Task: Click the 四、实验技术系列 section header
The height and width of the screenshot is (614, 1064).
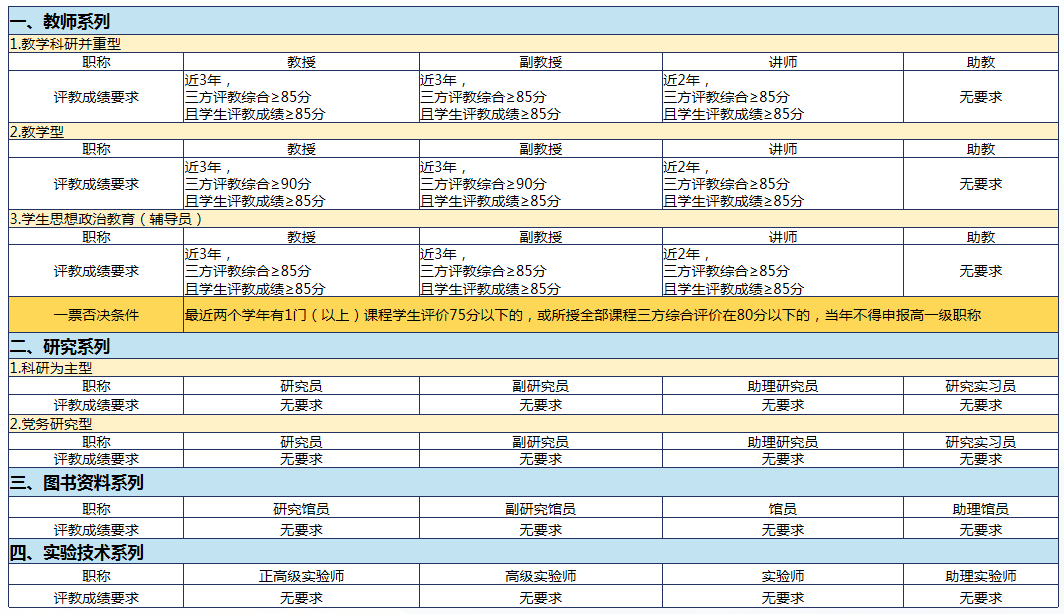Action: click(x=77, y=553)
